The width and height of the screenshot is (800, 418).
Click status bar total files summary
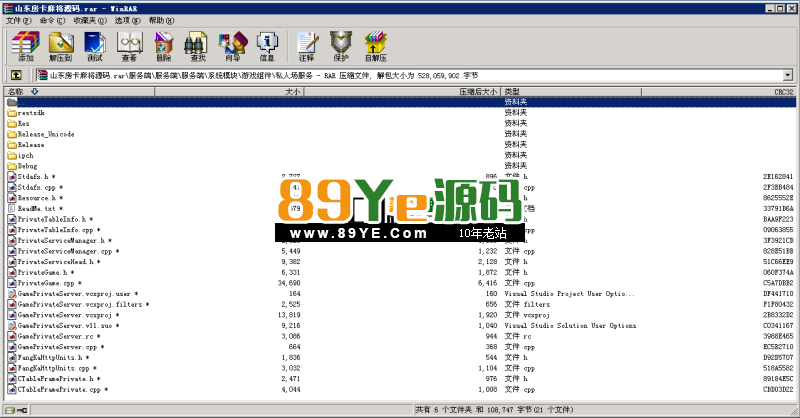[x=494, y=410]
